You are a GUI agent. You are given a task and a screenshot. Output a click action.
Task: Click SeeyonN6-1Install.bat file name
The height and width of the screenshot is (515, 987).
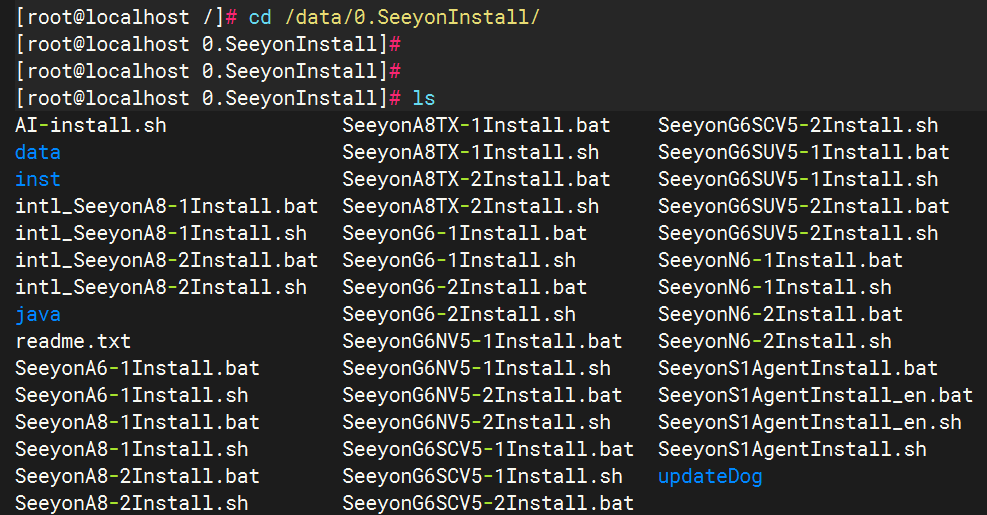[781, 261]
